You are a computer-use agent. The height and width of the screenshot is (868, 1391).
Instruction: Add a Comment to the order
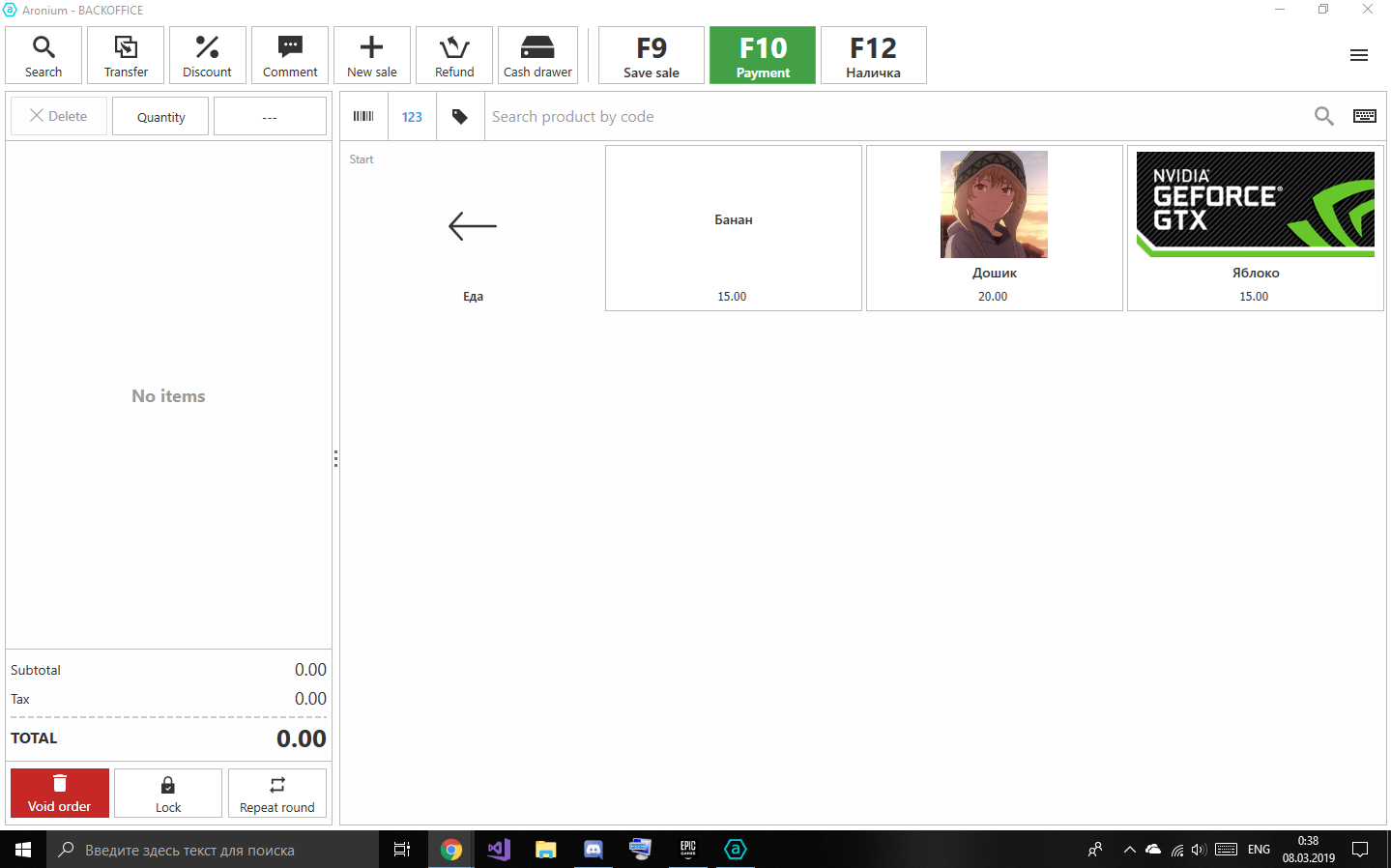point(290,56)
